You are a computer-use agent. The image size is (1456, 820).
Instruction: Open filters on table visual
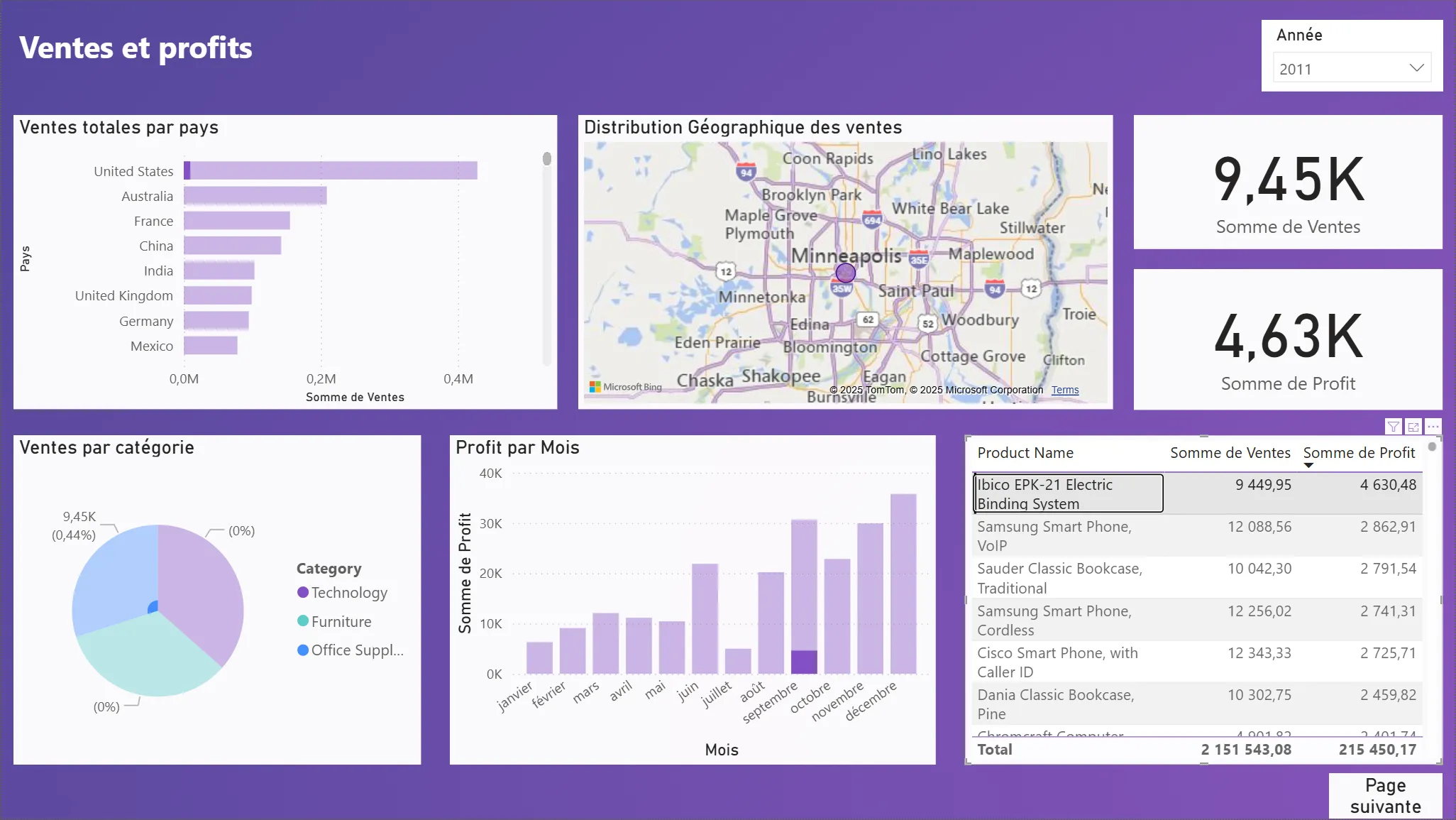pyautogui.click(x=1393, y=427)
